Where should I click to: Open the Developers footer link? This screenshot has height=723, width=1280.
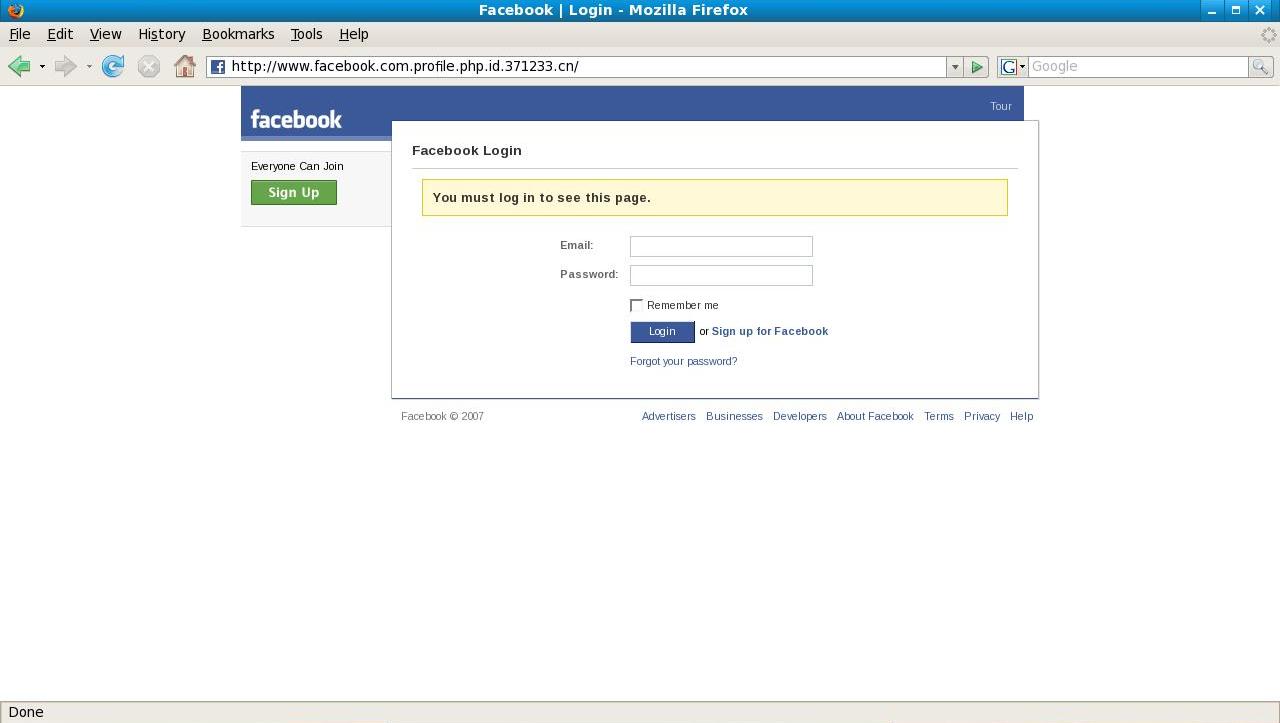coord(800,416)
